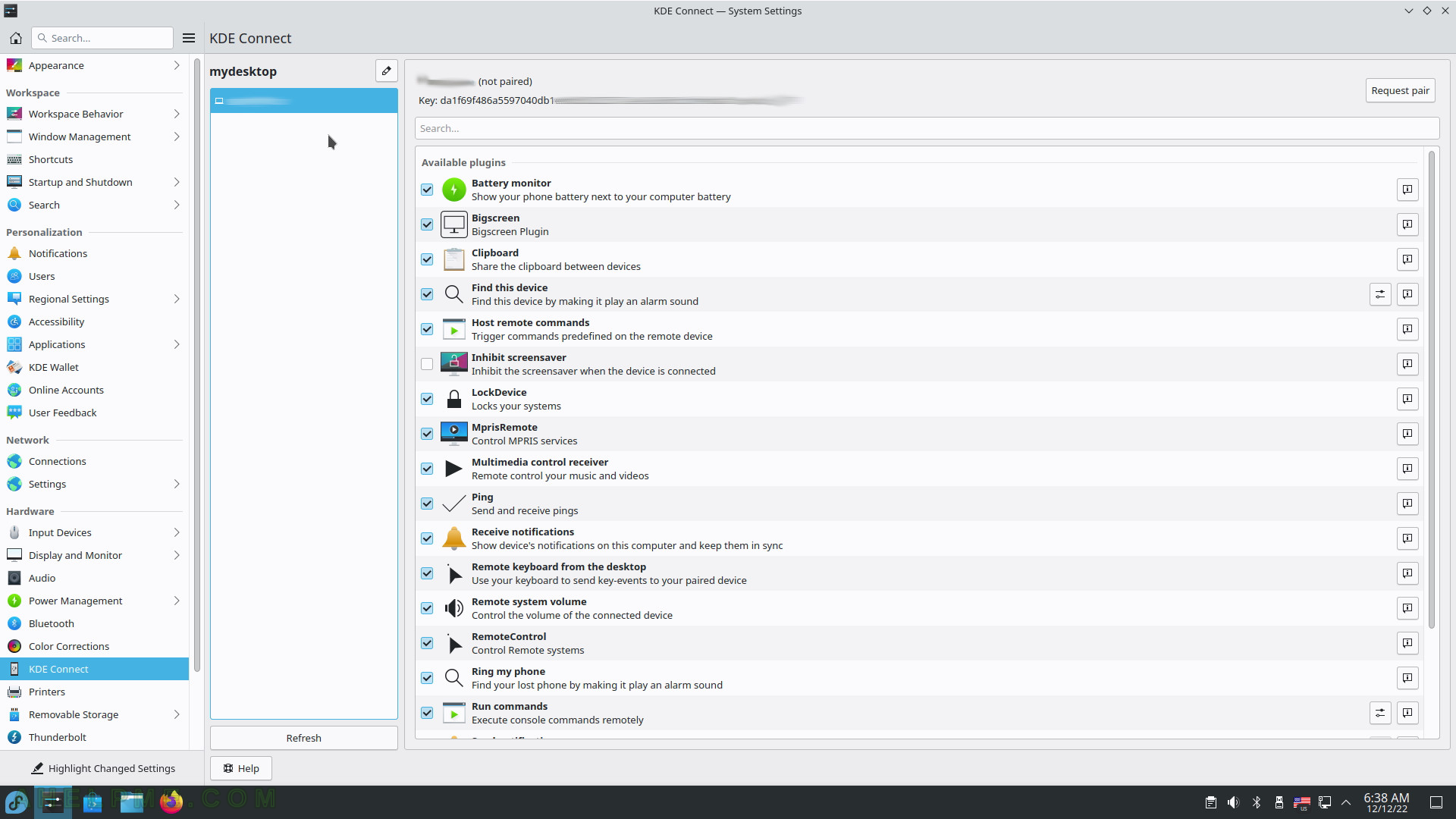
Task: Focus the System Settings sidebar search box
Action: pos(102,38)
